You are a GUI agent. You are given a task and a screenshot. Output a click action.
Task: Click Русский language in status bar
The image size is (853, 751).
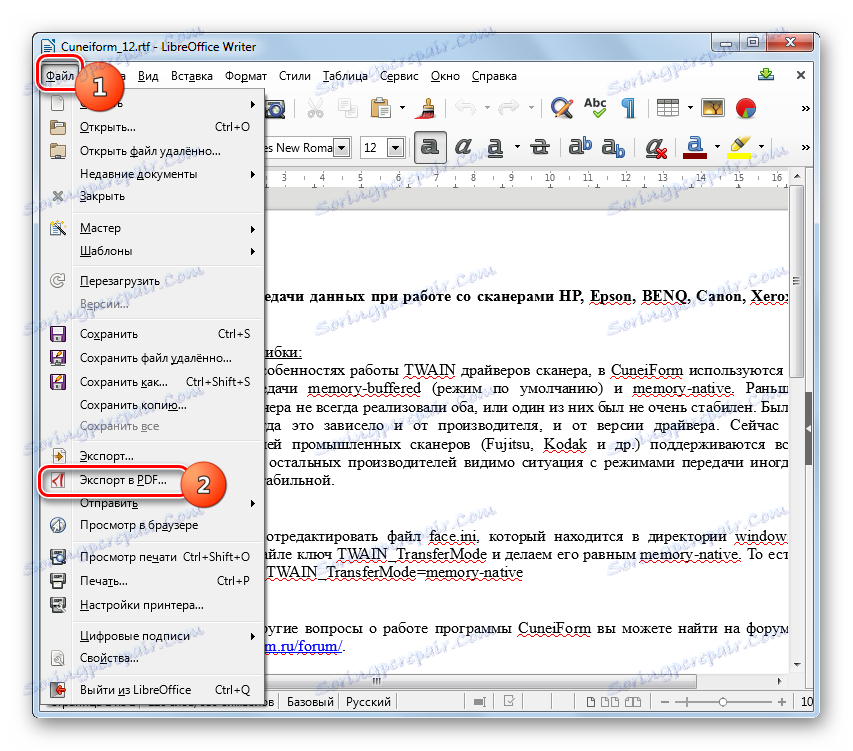(368, 702)
